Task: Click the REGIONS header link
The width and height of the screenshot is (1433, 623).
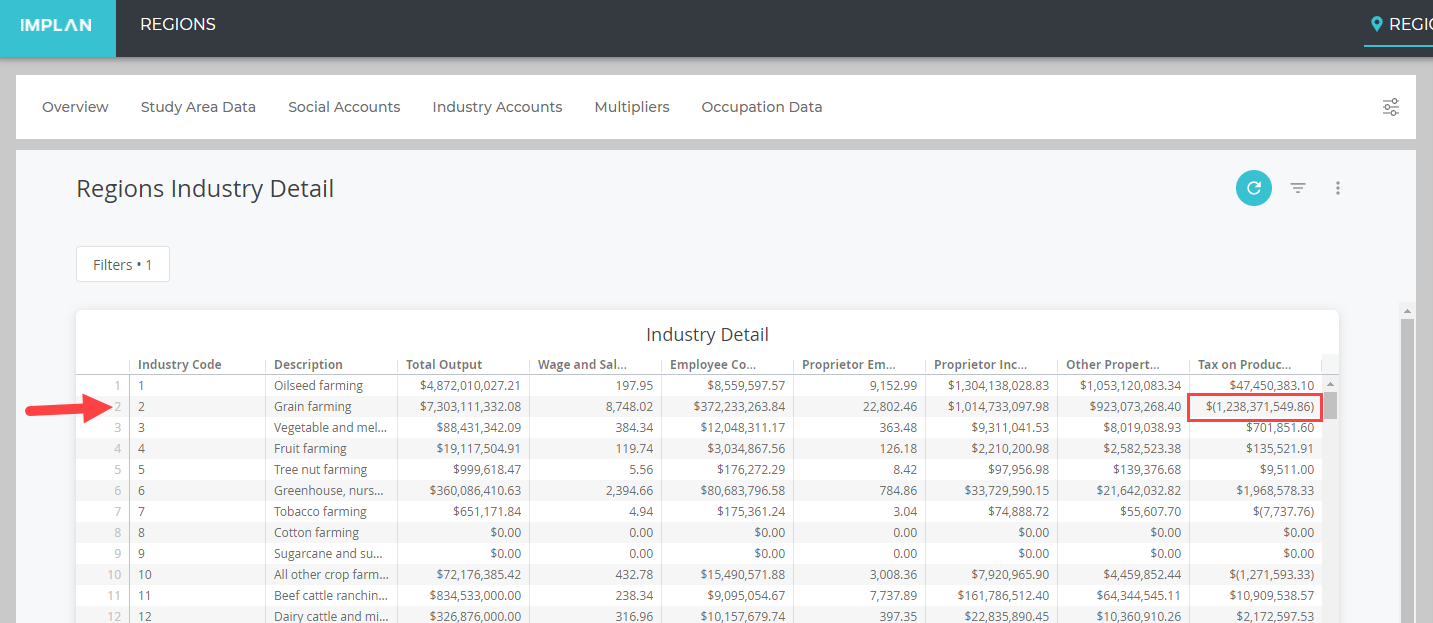Action: pos(177,25)
